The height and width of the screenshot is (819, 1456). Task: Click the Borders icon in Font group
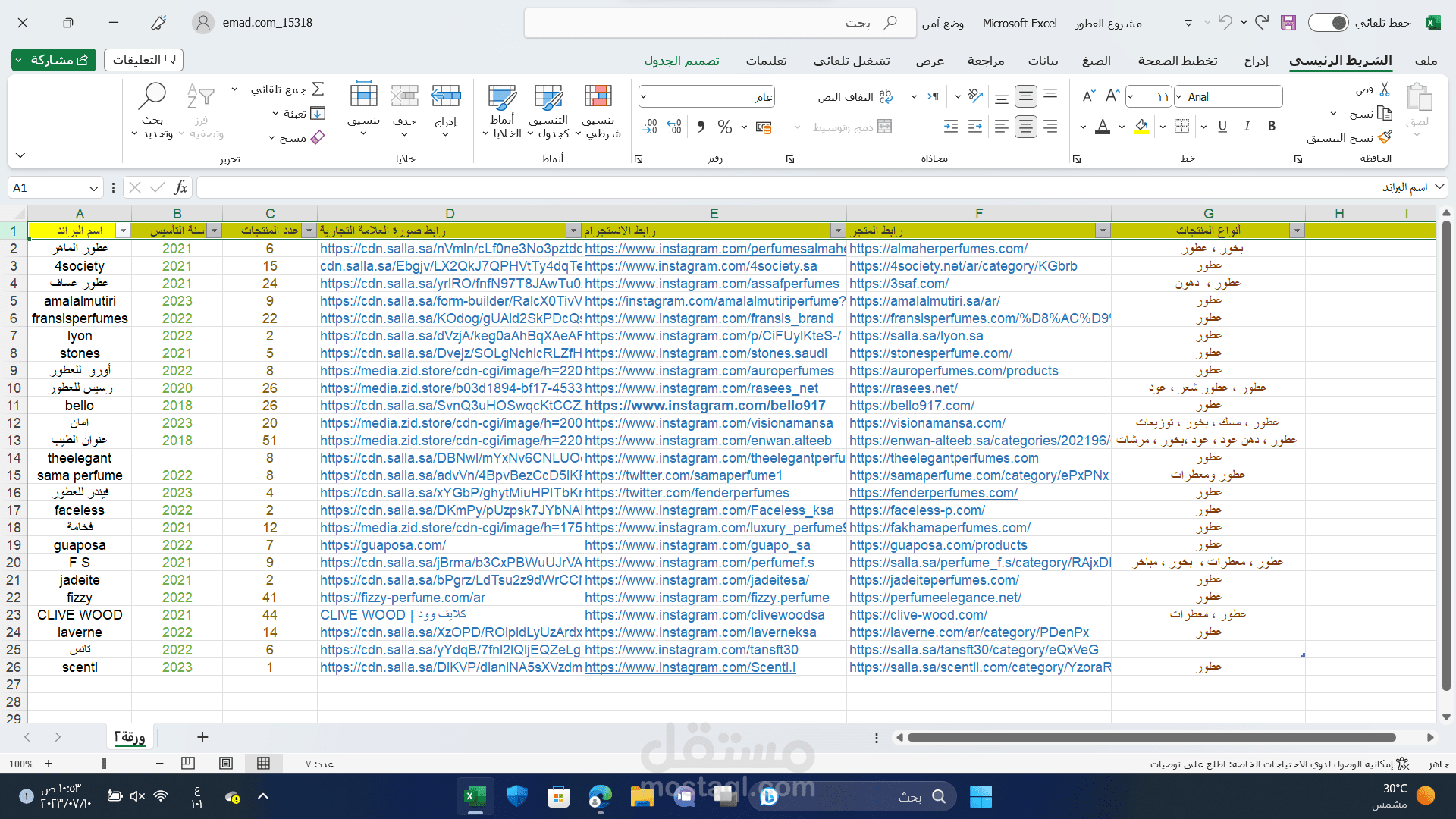pyautogui.click(x=1181, y=127)
